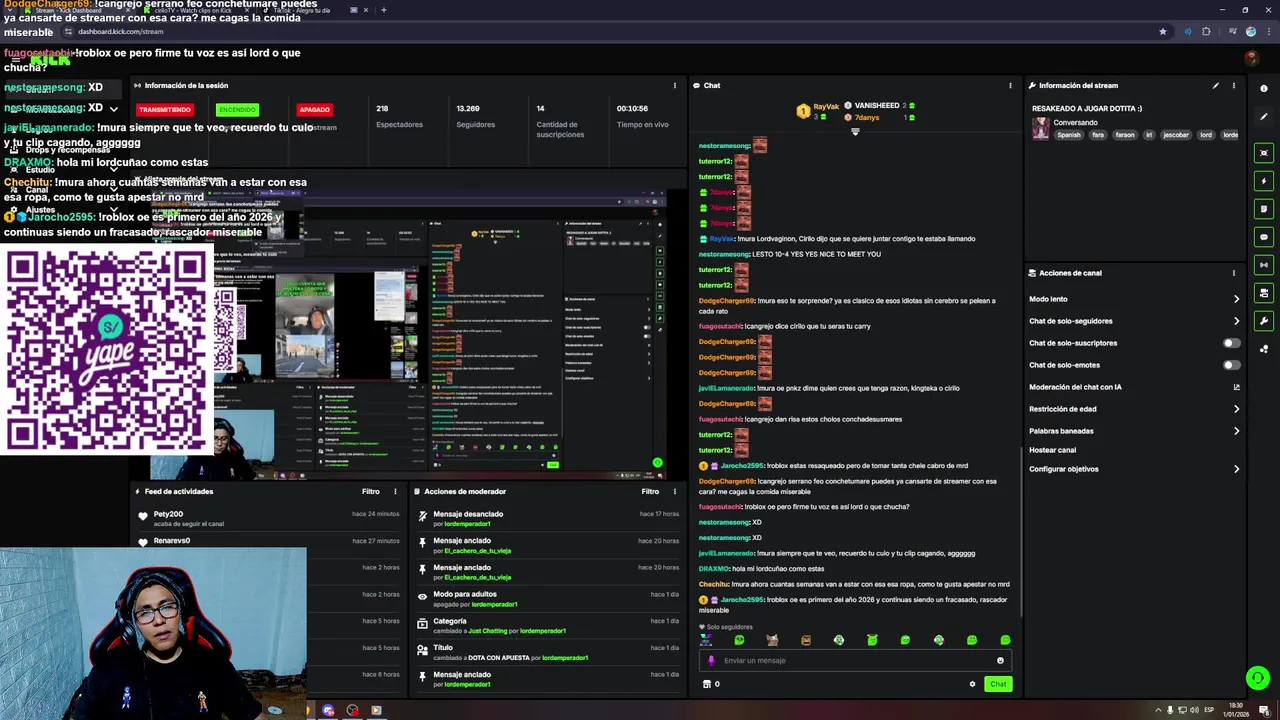Open Filtro in Acciones de moderador
This screenshot has height=720, width=1280.
click(x=650, y=492)
